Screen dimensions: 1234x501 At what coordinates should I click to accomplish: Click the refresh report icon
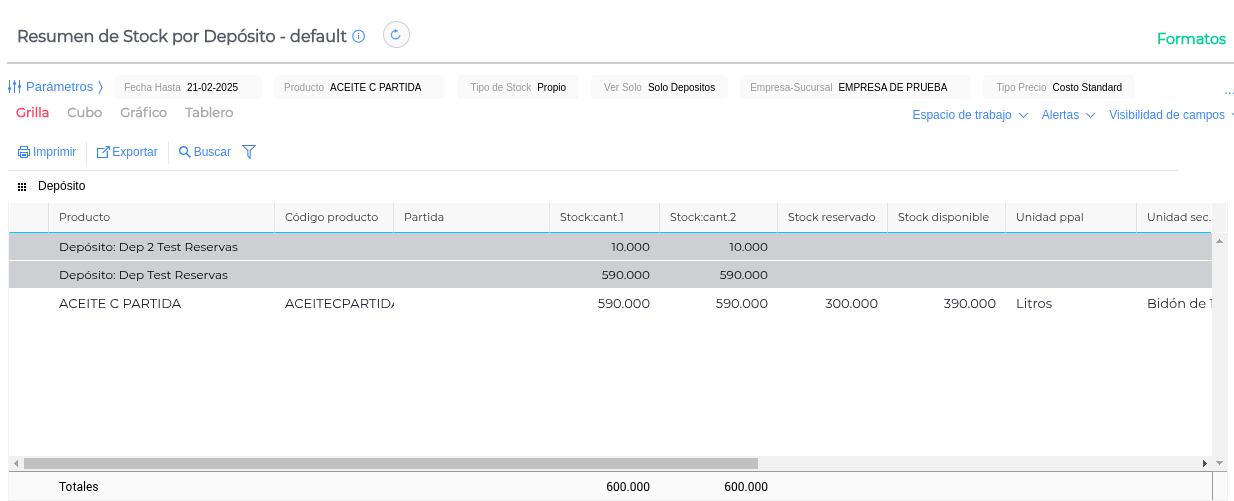[396, 35]
